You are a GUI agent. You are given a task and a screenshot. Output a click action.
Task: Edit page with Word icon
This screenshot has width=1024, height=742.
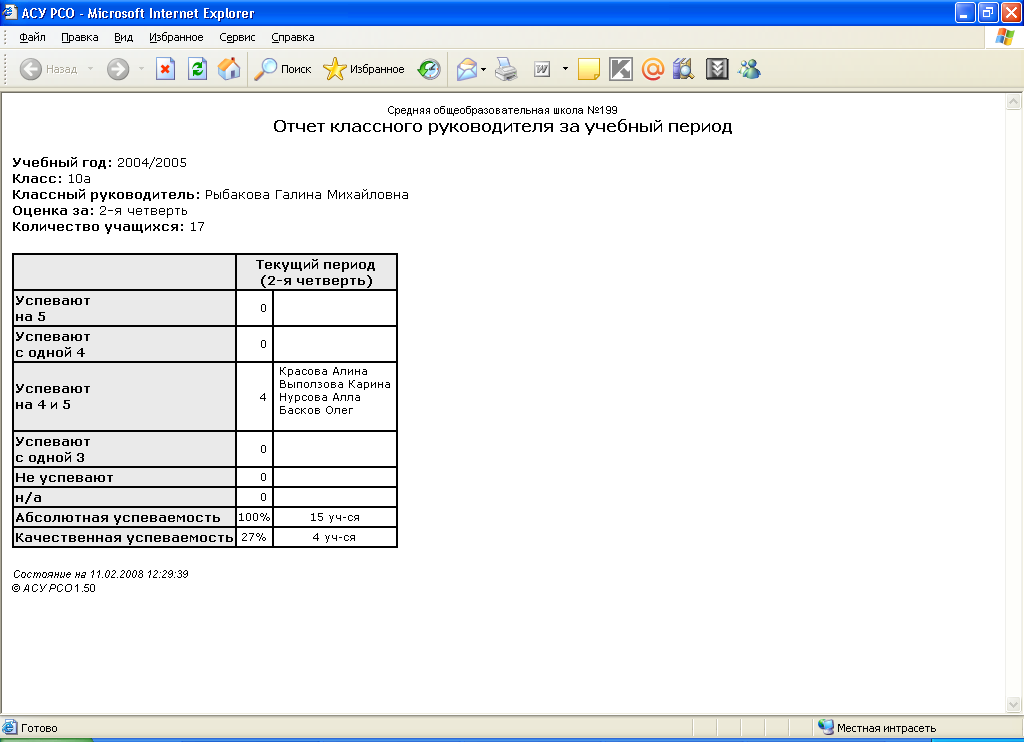tap(542, 69)
